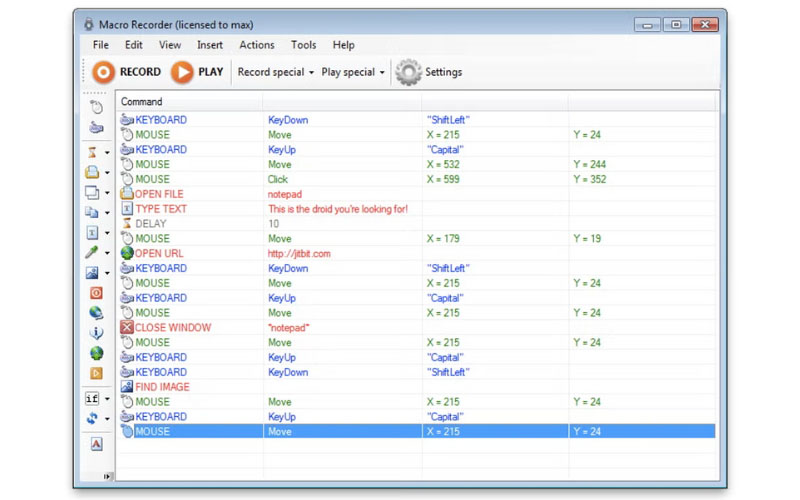Open the Insert menu

click(210, 45)
